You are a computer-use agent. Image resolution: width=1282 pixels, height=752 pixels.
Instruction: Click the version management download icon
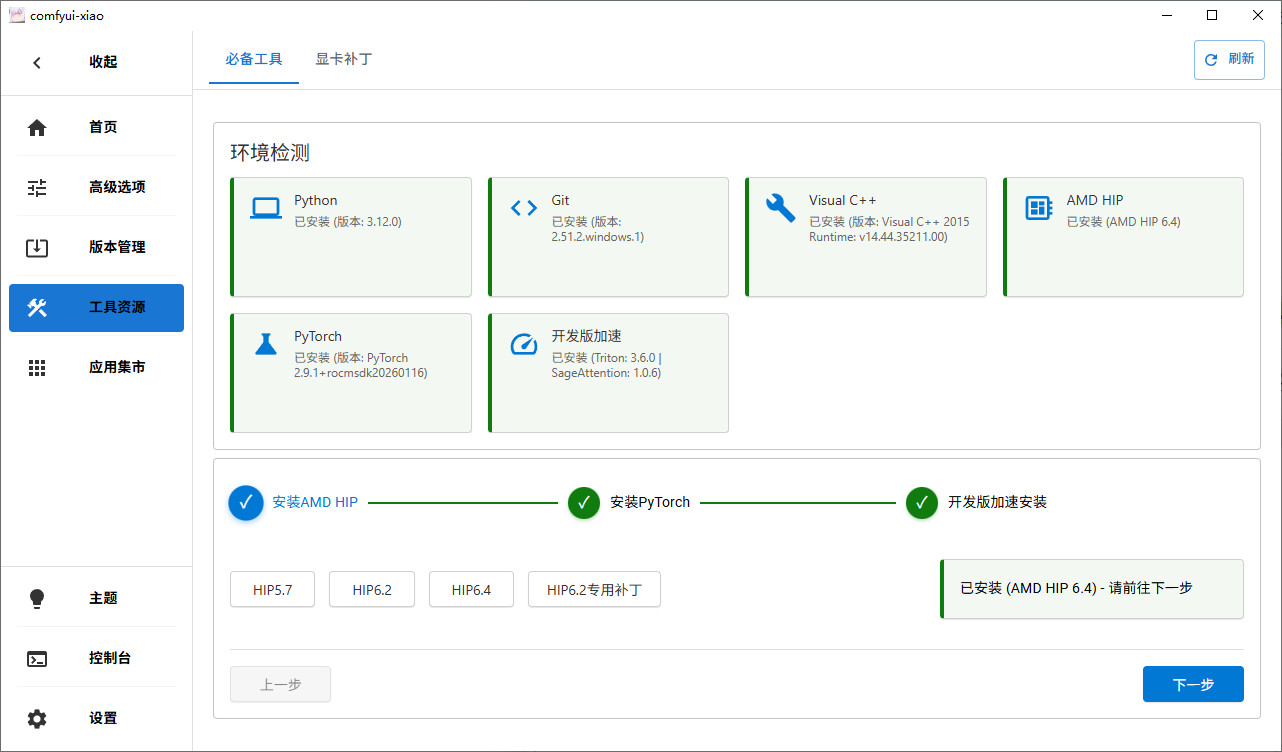tap(37, 247)
